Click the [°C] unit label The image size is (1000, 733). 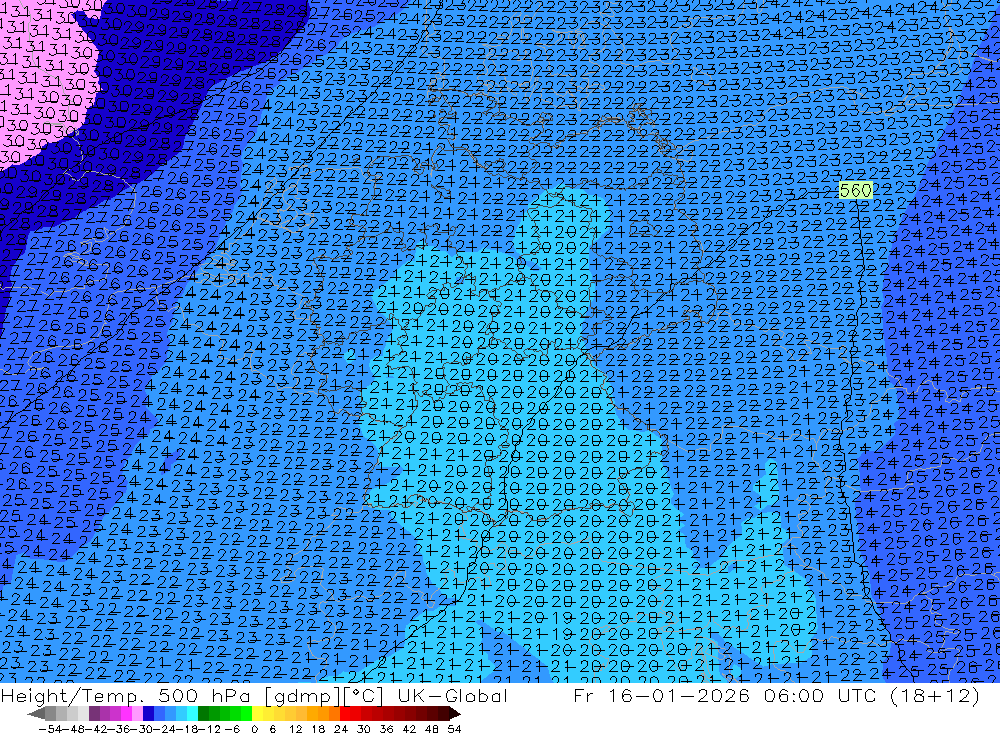[364, 696]
